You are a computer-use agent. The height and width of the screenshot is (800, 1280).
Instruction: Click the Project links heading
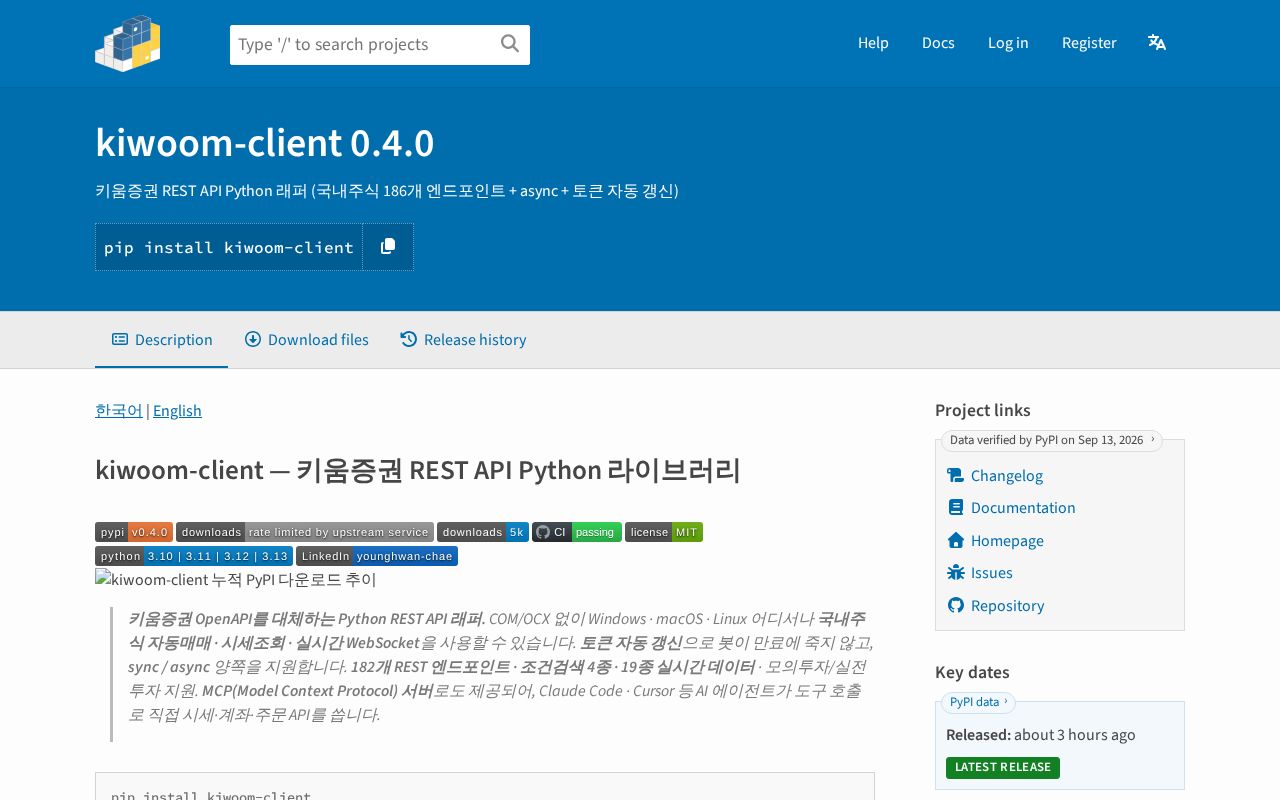(983, 411)
